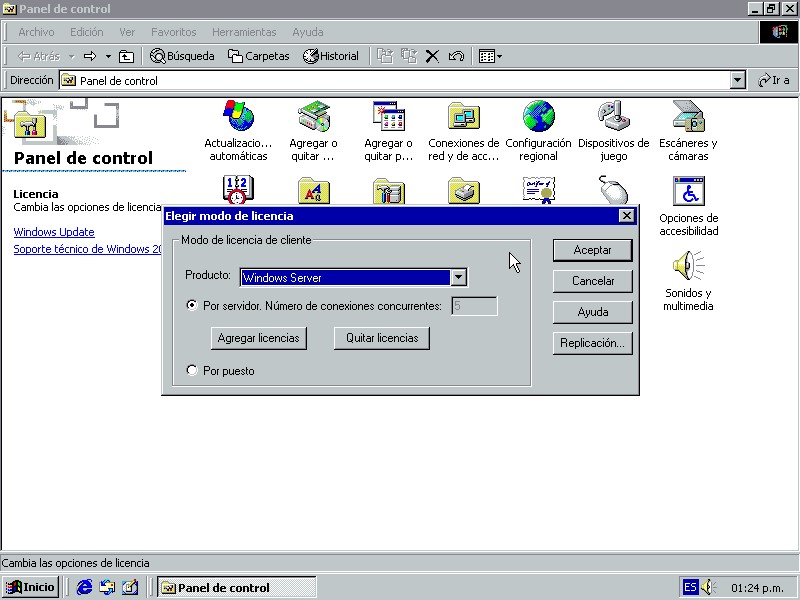Select the administrative tools folder icon

(388, 191)
